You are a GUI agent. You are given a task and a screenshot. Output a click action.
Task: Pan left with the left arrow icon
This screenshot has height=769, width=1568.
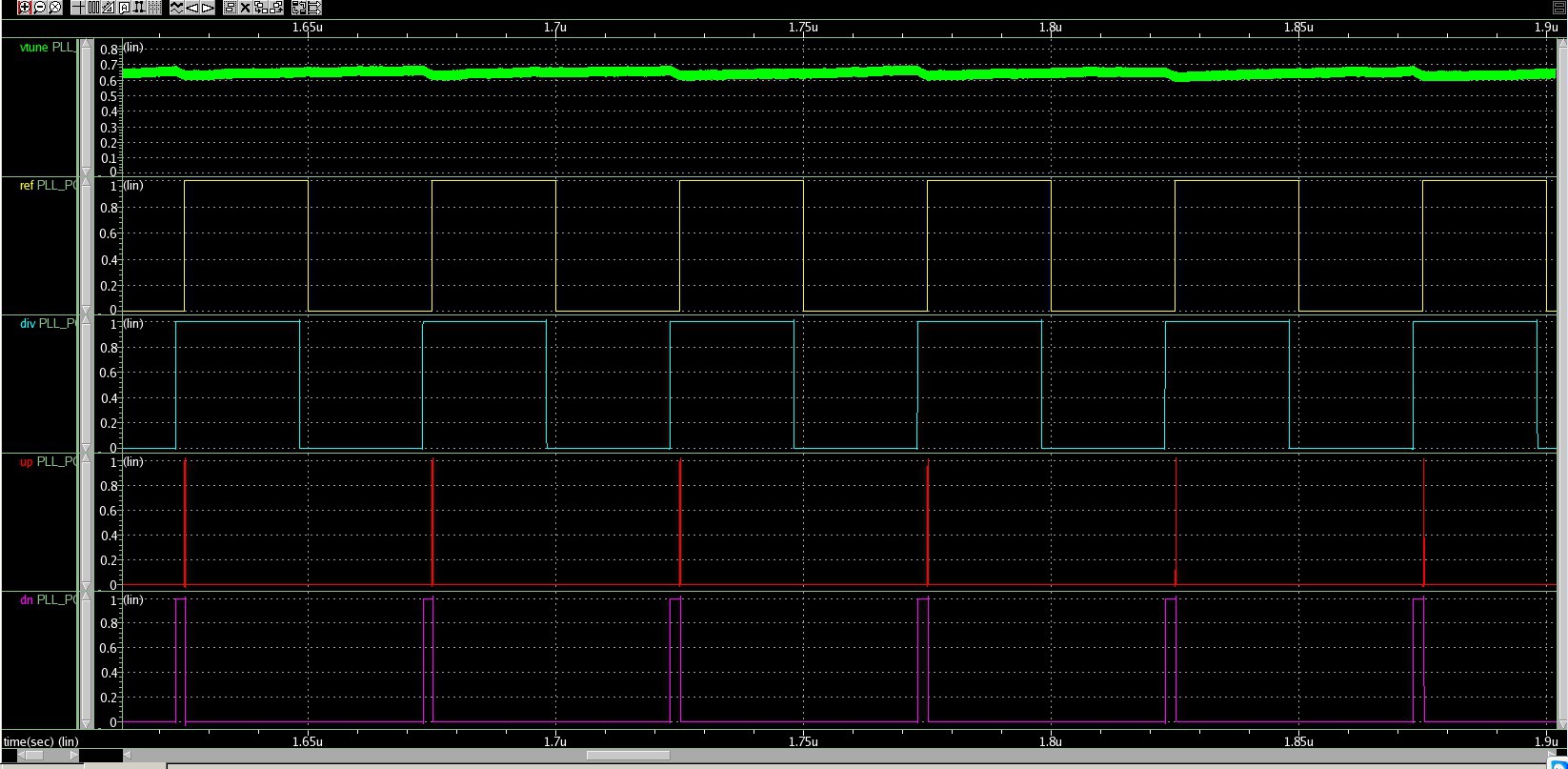[x=192, y=8]
